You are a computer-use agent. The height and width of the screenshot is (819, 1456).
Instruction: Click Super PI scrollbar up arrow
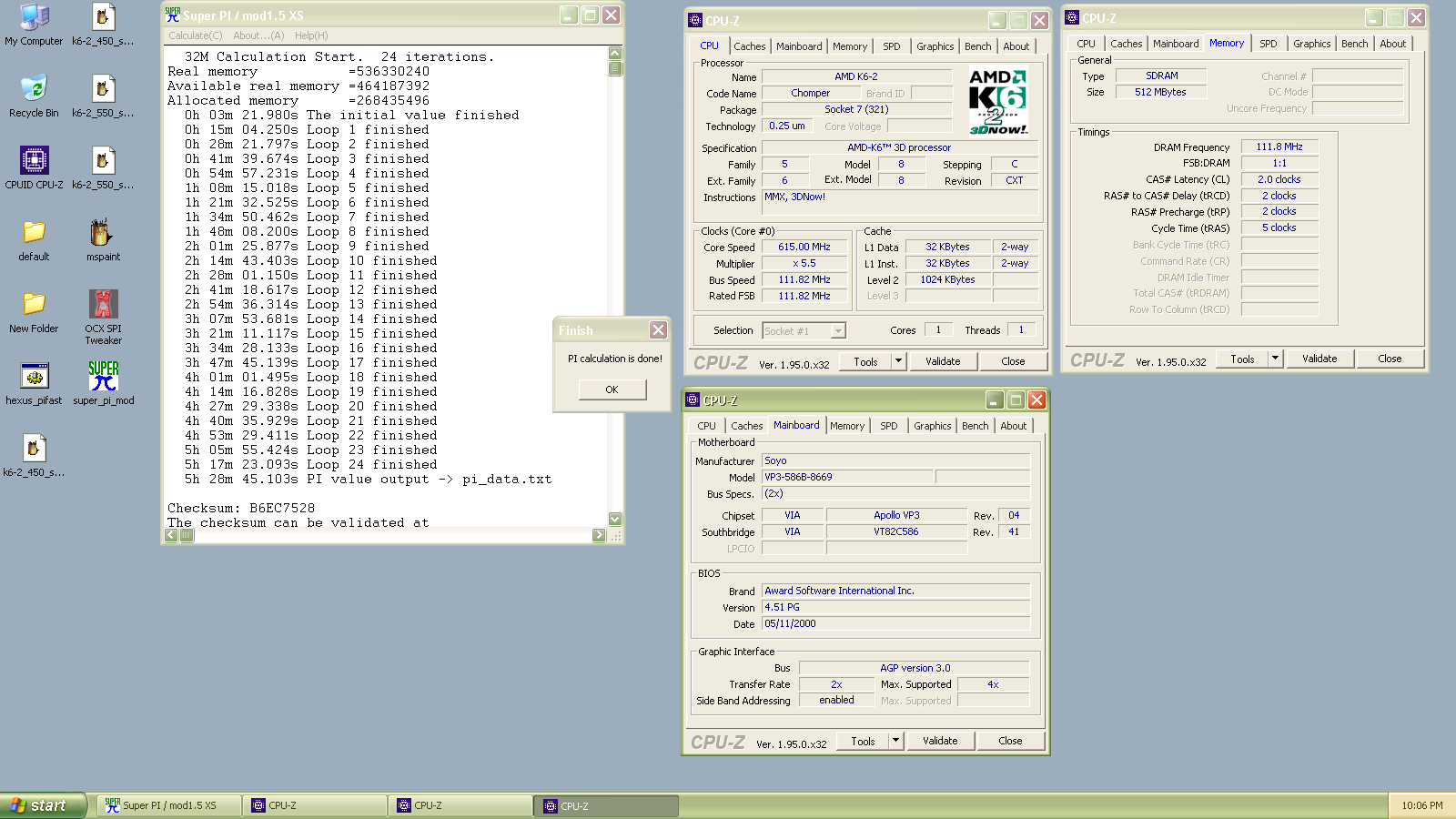click(x=615, y=53)
